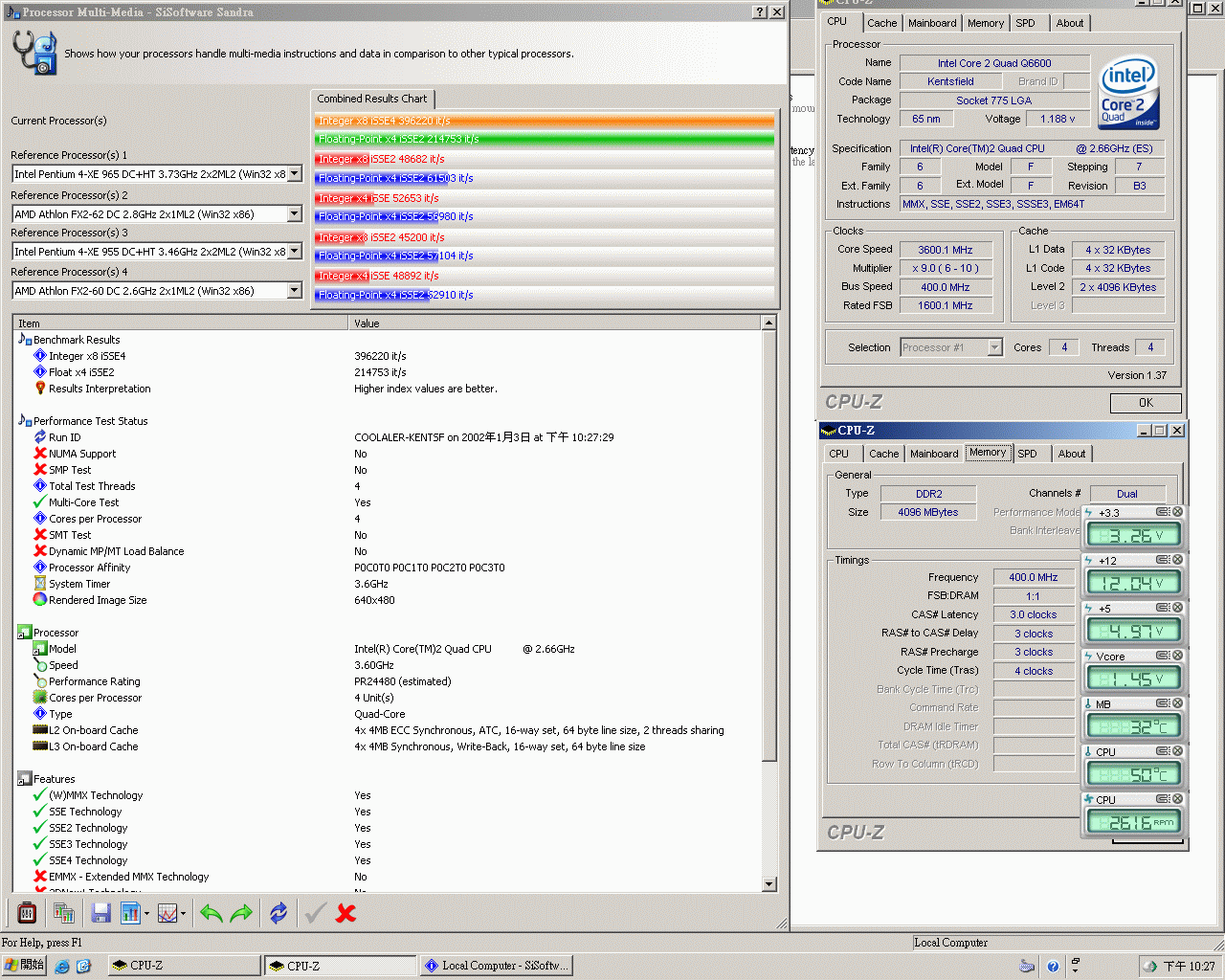1225x980 pixels.
Task: Open settings of the +3.3 voltage widget
Action: point(1163,512)
